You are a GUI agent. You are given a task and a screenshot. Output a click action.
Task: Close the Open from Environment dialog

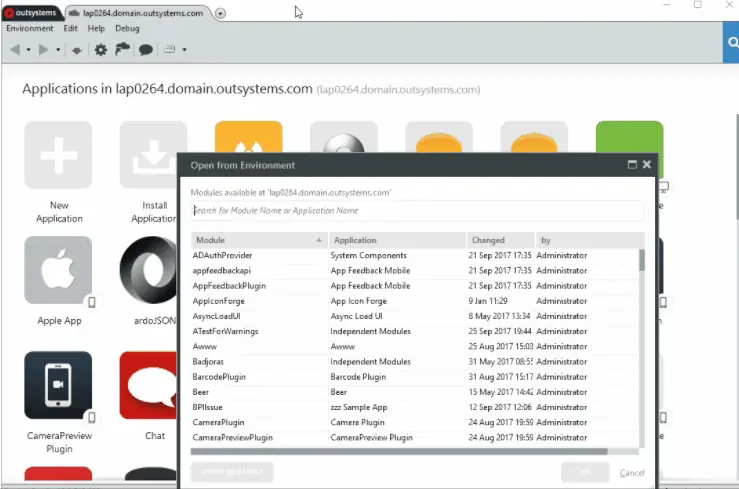[647, 164]
